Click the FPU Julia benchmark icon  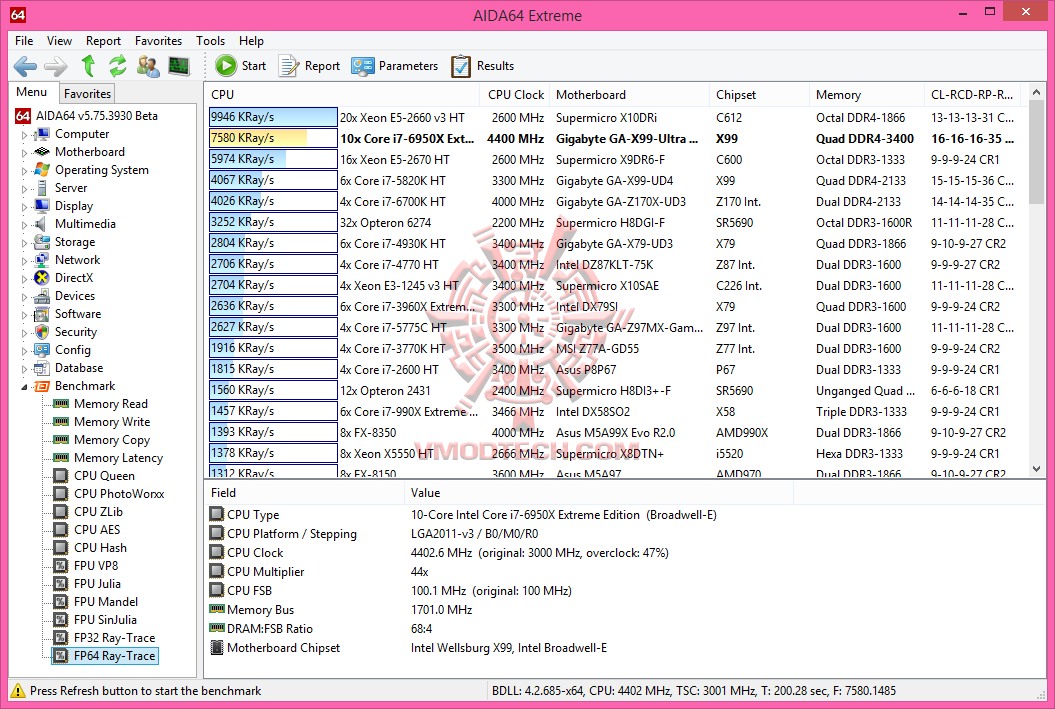61,584
